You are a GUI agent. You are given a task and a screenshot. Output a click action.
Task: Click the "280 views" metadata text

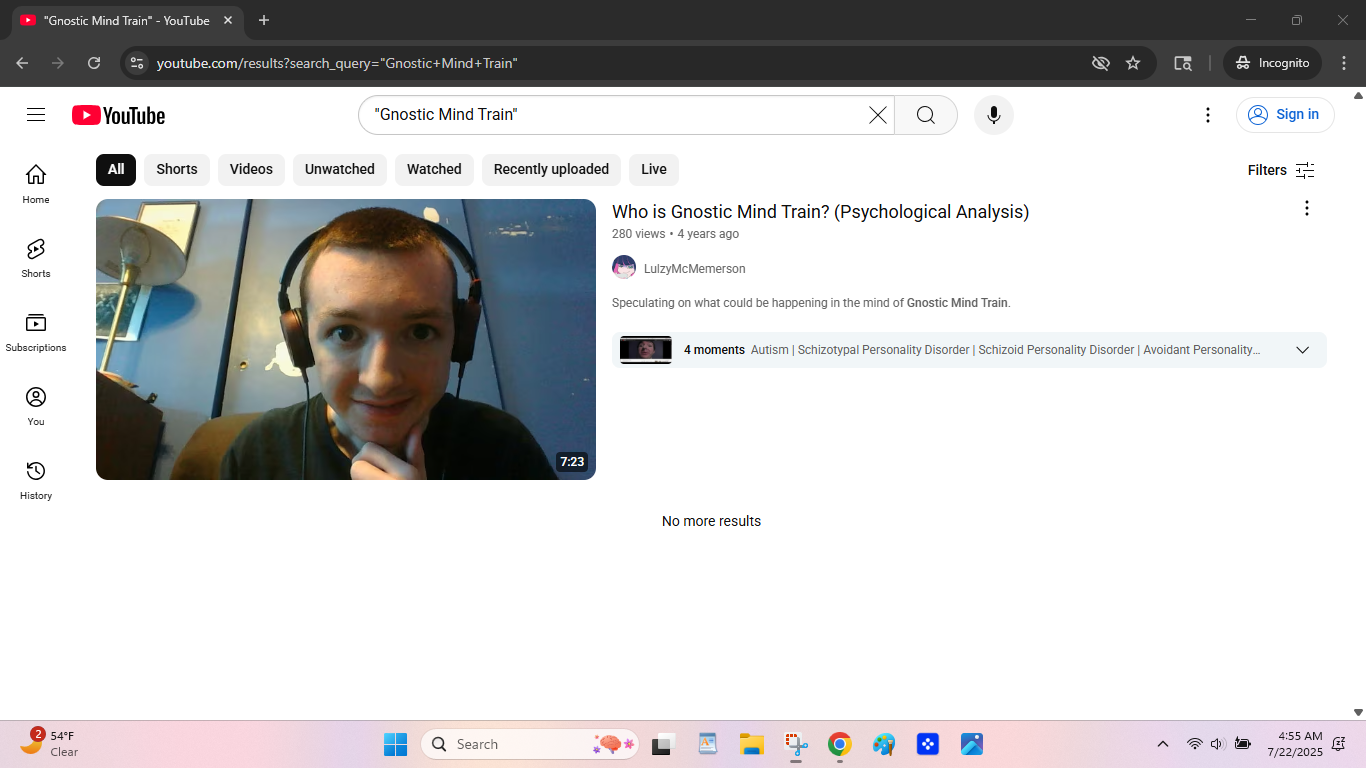[x=638, y=234]
